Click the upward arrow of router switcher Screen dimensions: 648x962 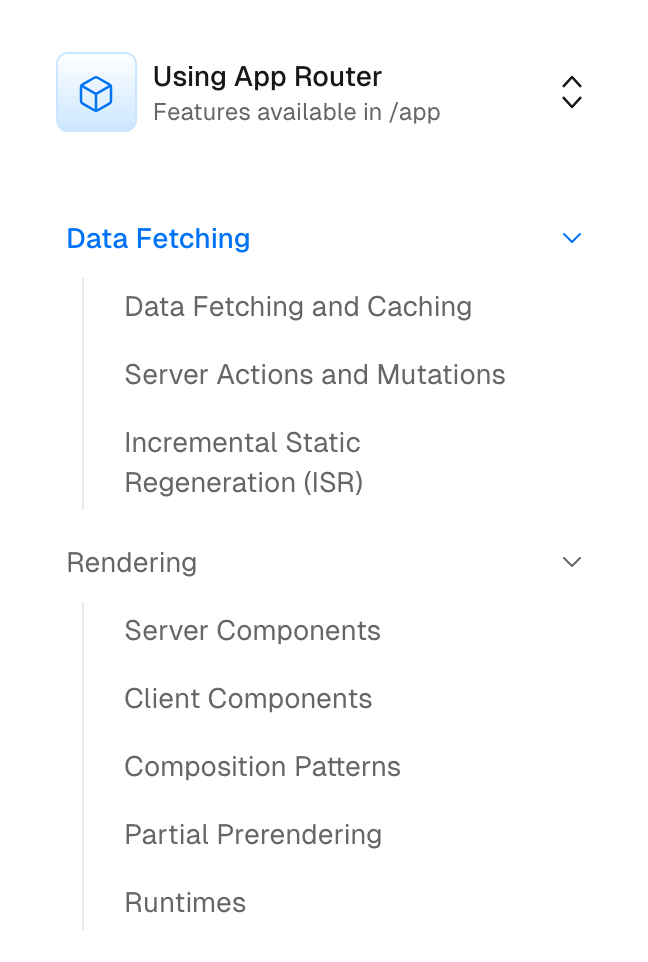tap(572, 82)
